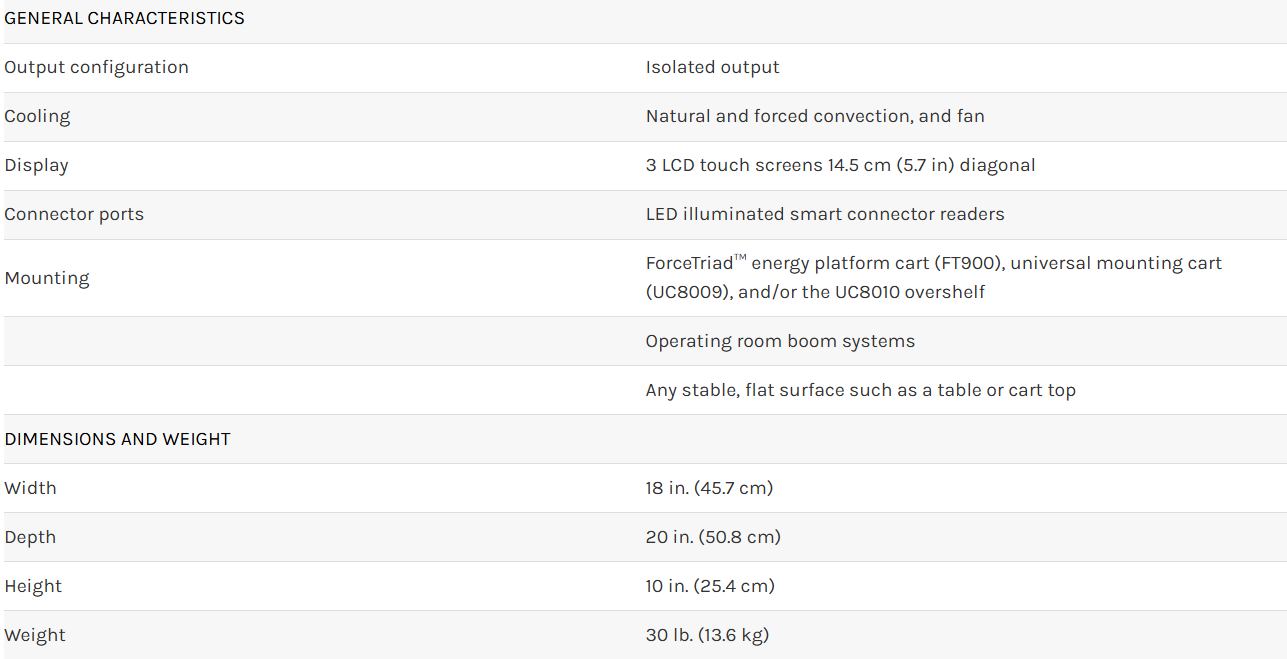Click the DIMENSIONS AND WEIGHT section heading
Image resolution: width=1287 pixels, height=659 pixels.
point(118,439)
